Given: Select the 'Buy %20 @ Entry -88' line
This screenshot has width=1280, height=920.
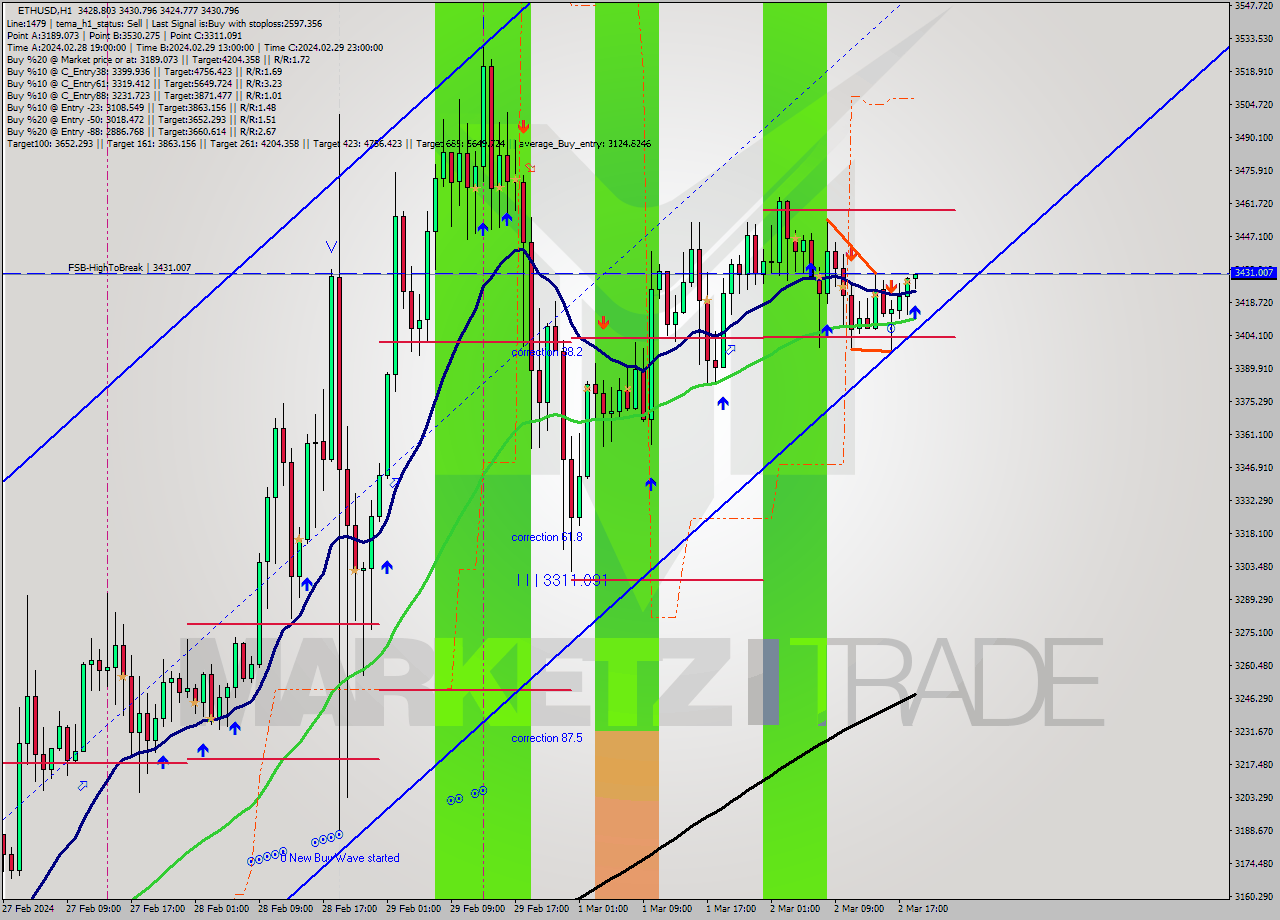Looking at the screenshot, I should 141,131.
